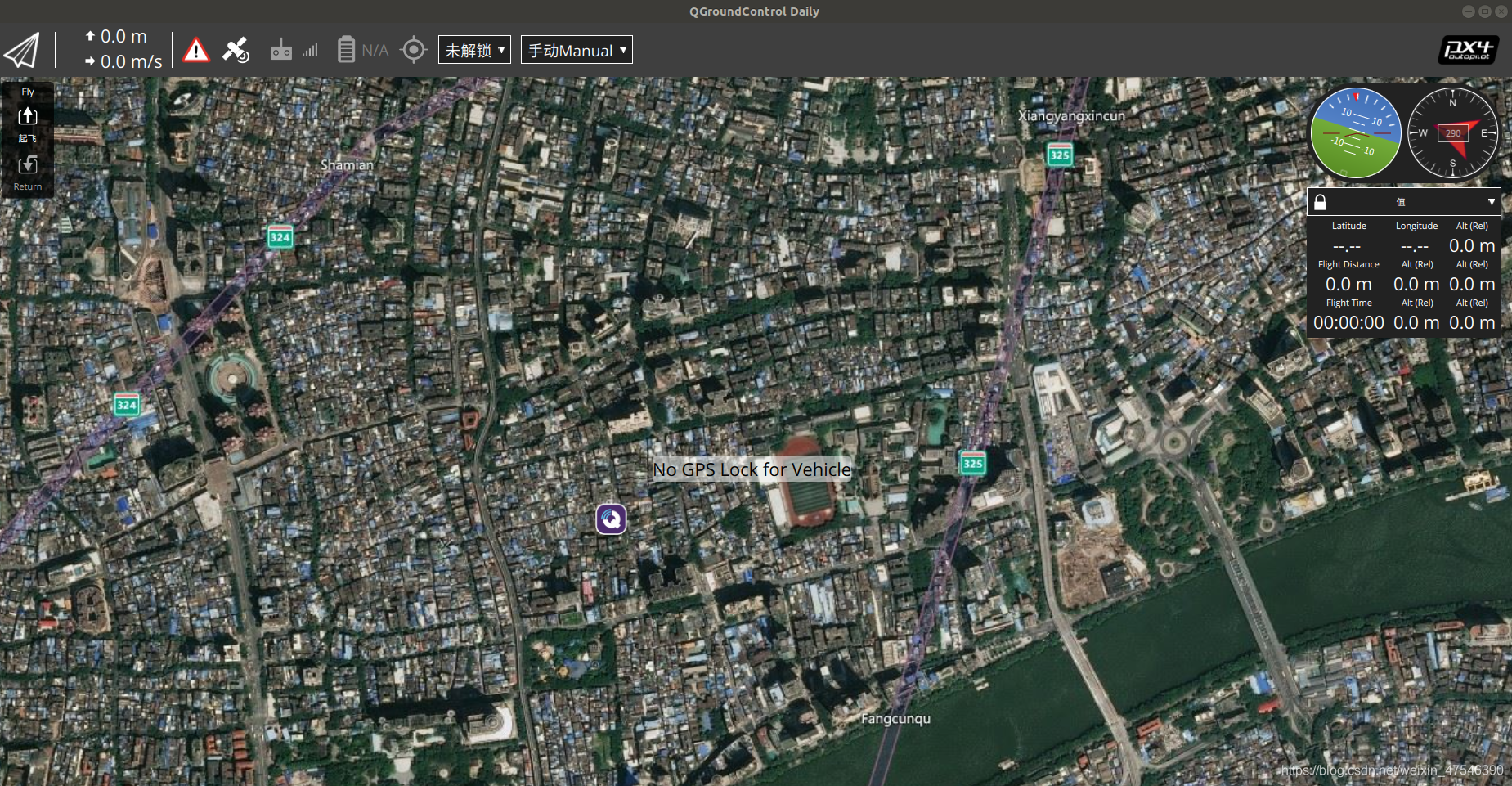Click the takeoff 起飞 button
This screenshot has width=1512, height=786.
pos(28,124)
